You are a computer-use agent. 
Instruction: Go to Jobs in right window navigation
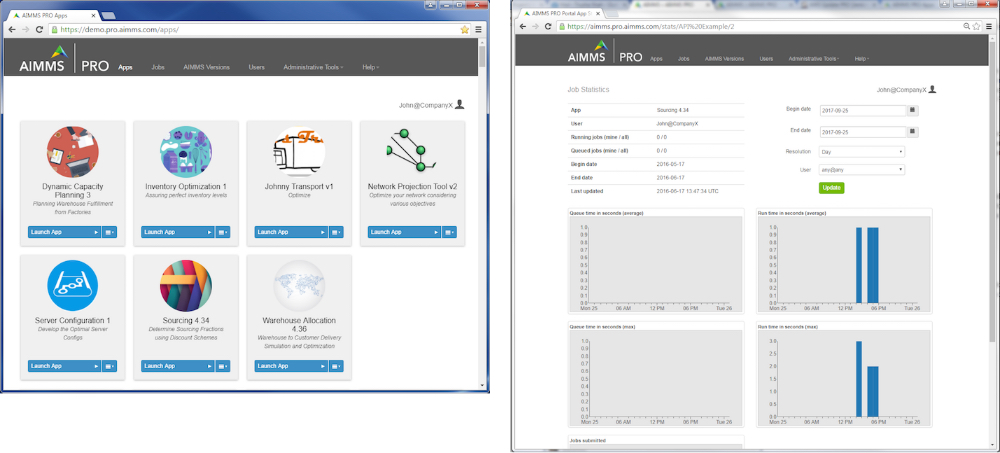tap(684, 58)
